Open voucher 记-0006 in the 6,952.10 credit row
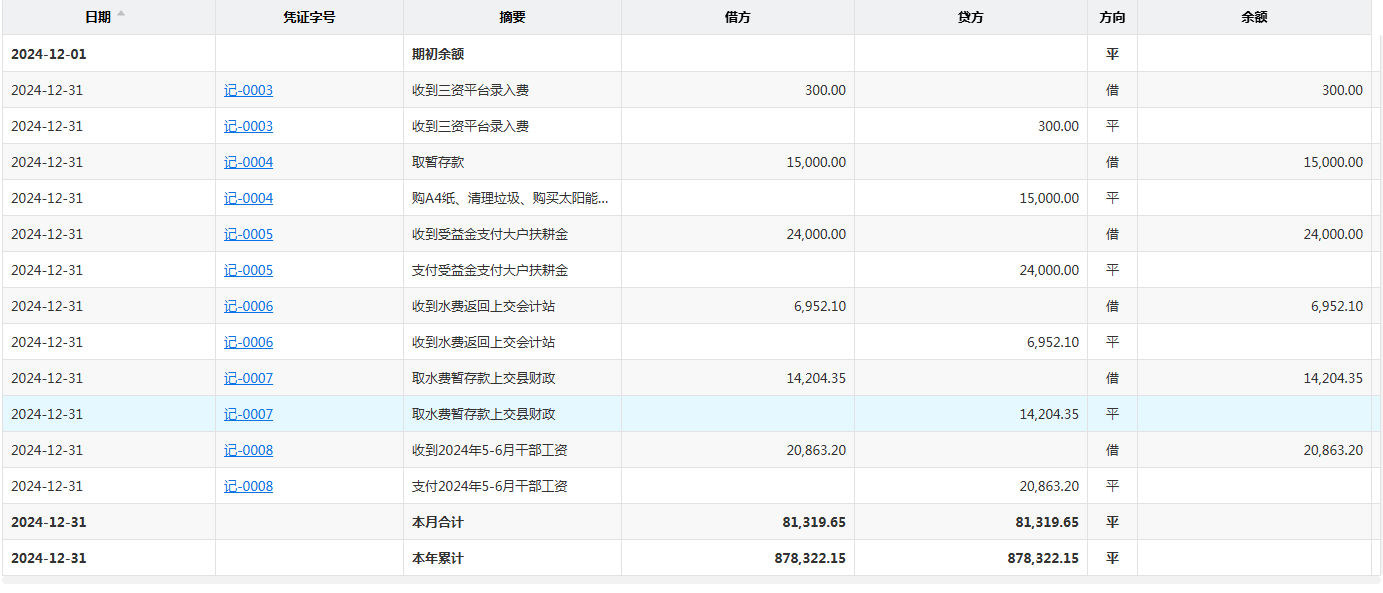The image size is (1383, 593). (248, 342)
